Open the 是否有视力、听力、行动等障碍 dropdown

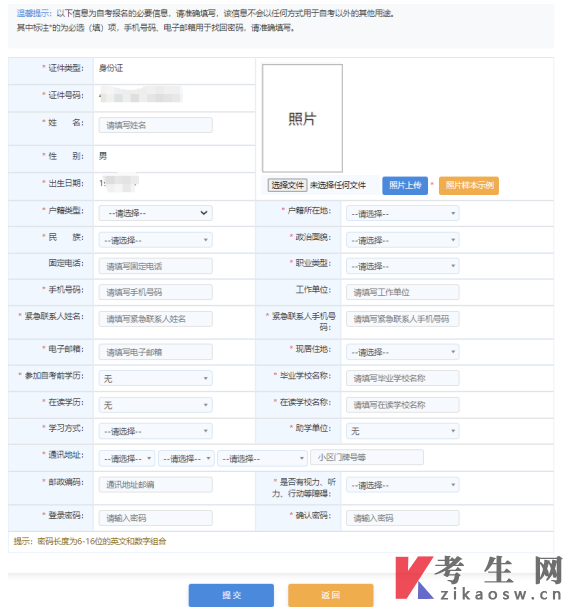(403, 485)
